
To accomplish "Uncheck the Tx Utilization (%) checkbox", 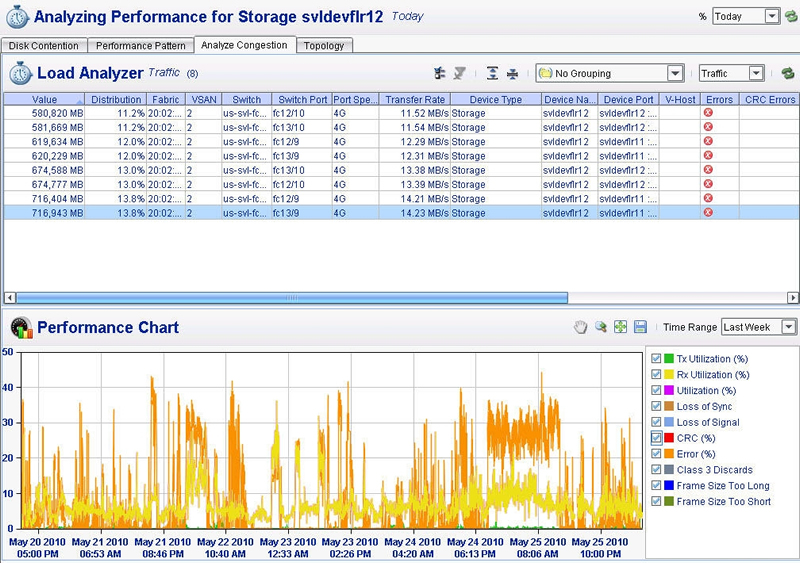I will [656, 359].
